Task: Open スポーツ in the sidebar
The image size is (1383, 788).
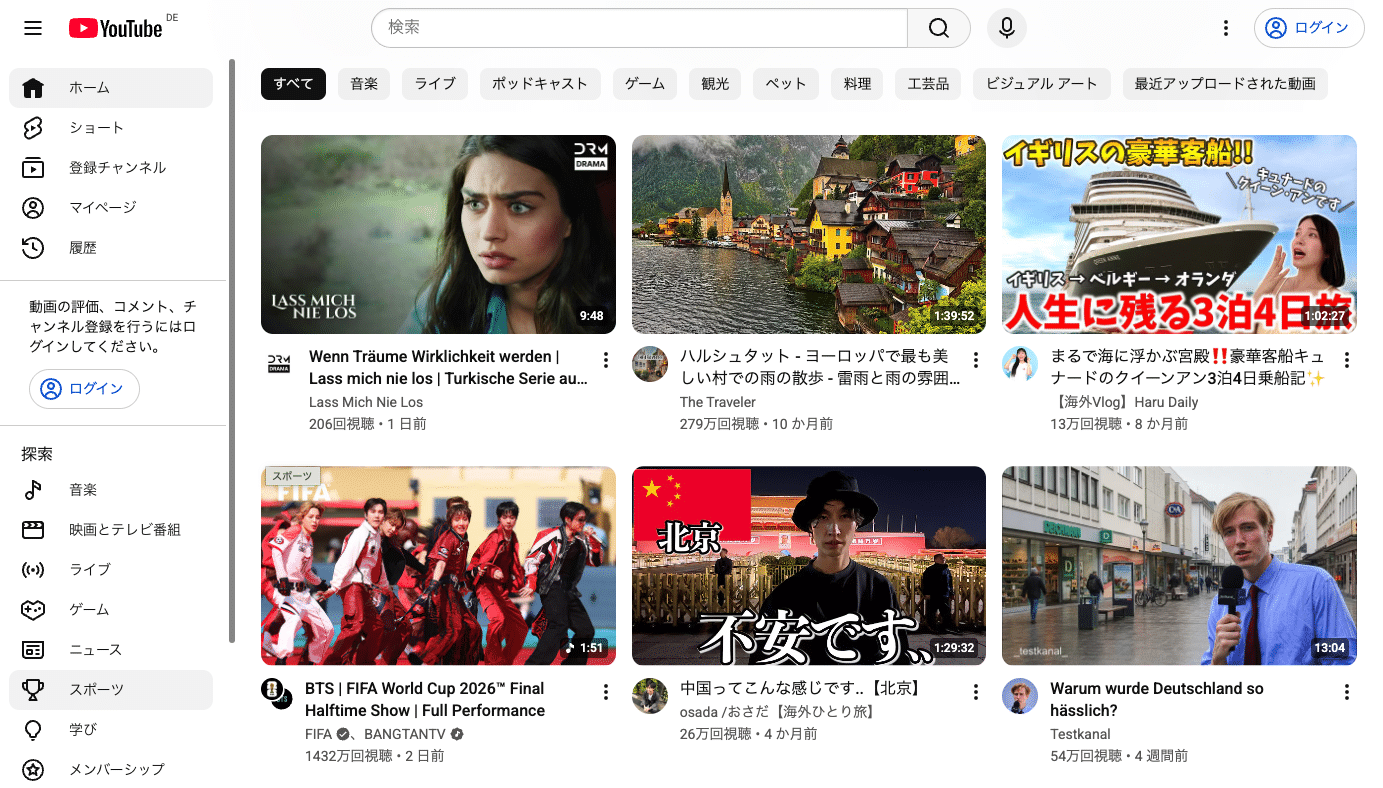Action: pyautogui.click(x=111, y=690)
